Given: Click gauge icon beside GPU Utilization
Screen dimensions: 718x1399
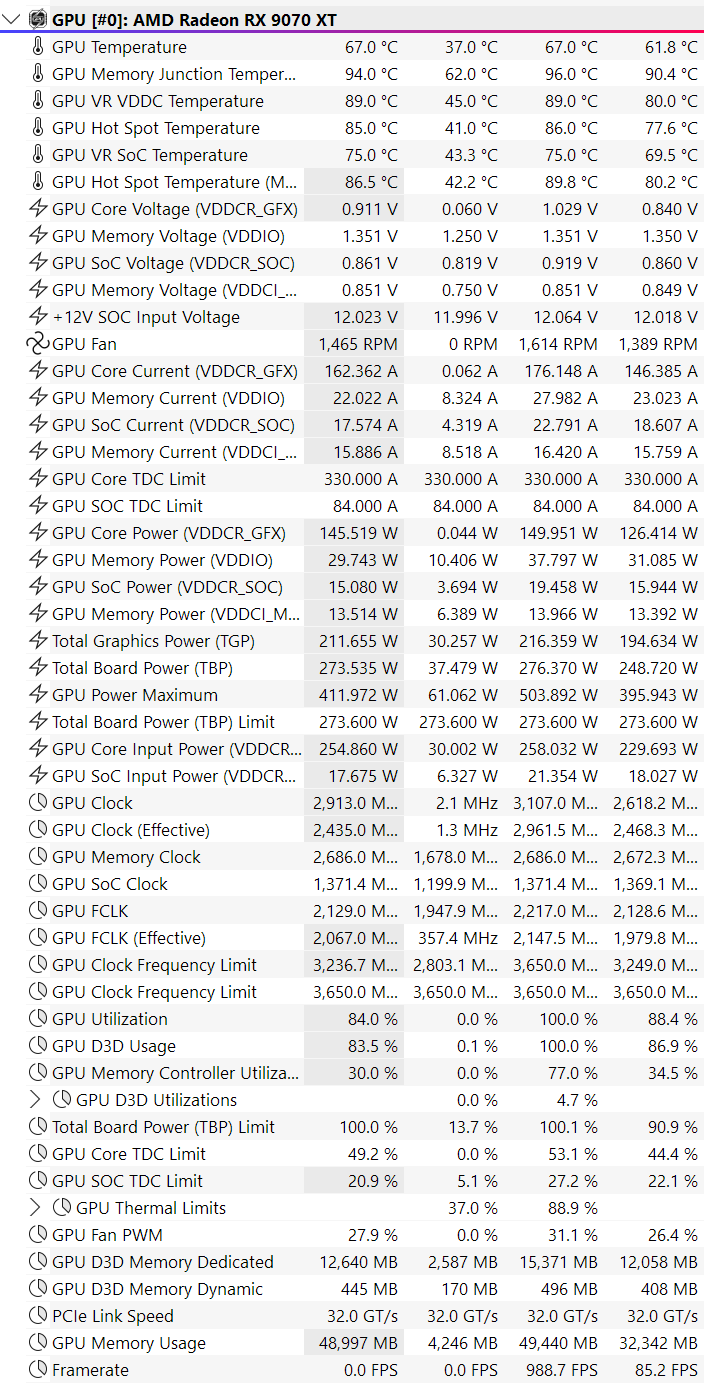Looking at the screenshot, I should click(38, 1019).
